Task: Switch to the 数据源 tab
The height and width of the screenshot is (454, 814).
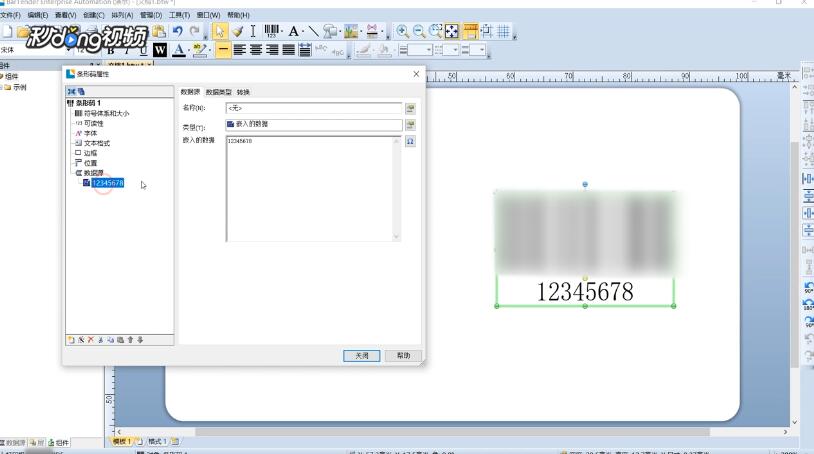Action: pos(190,92)
